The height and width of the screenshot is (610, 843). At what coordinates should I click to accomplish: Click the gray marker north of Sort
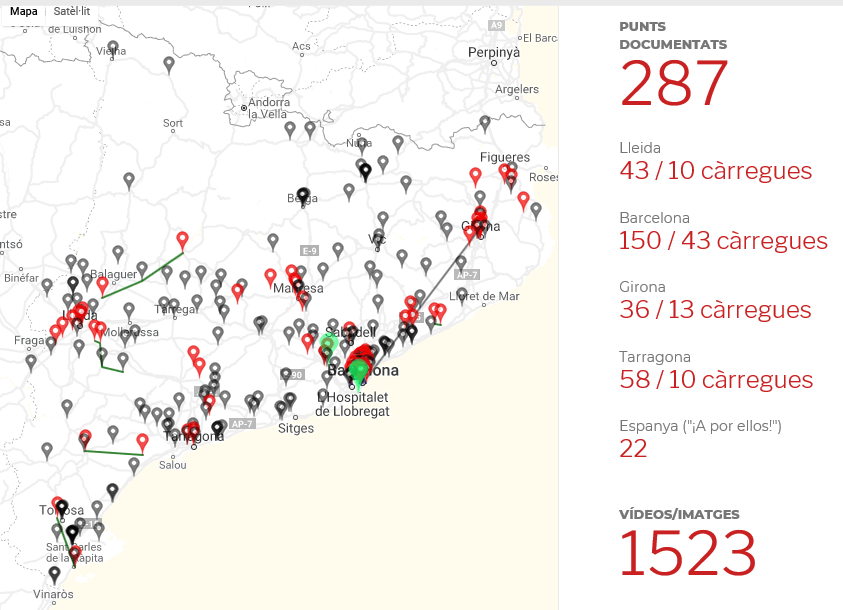point(169,64)
